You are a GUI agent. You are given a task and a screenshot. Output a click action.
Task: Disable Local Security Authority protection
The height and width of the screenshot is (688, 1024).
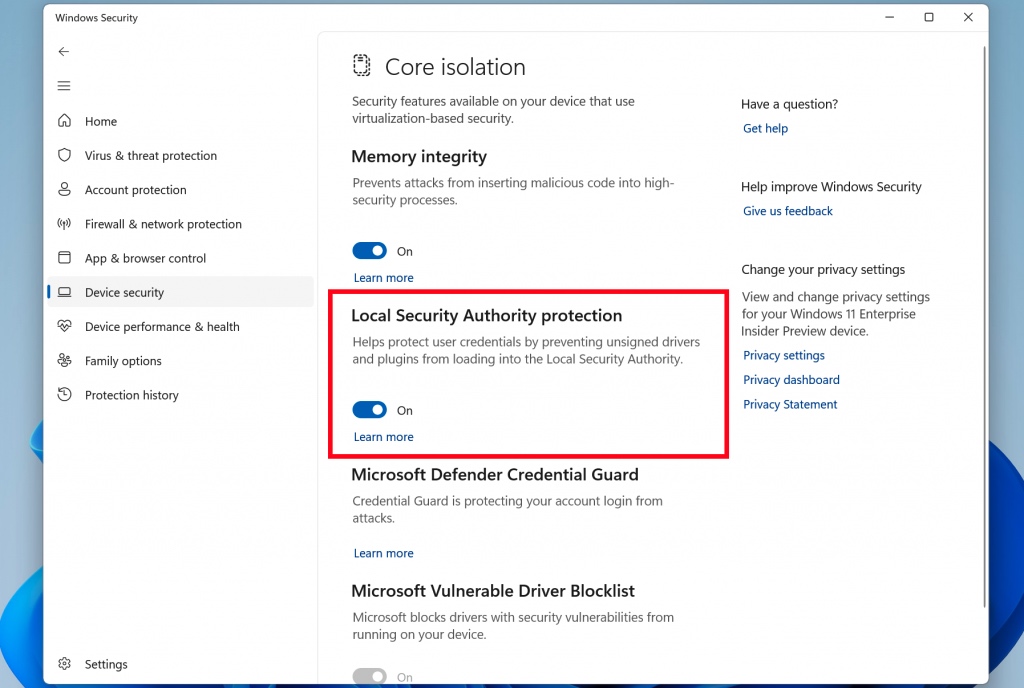coord(369,409)
